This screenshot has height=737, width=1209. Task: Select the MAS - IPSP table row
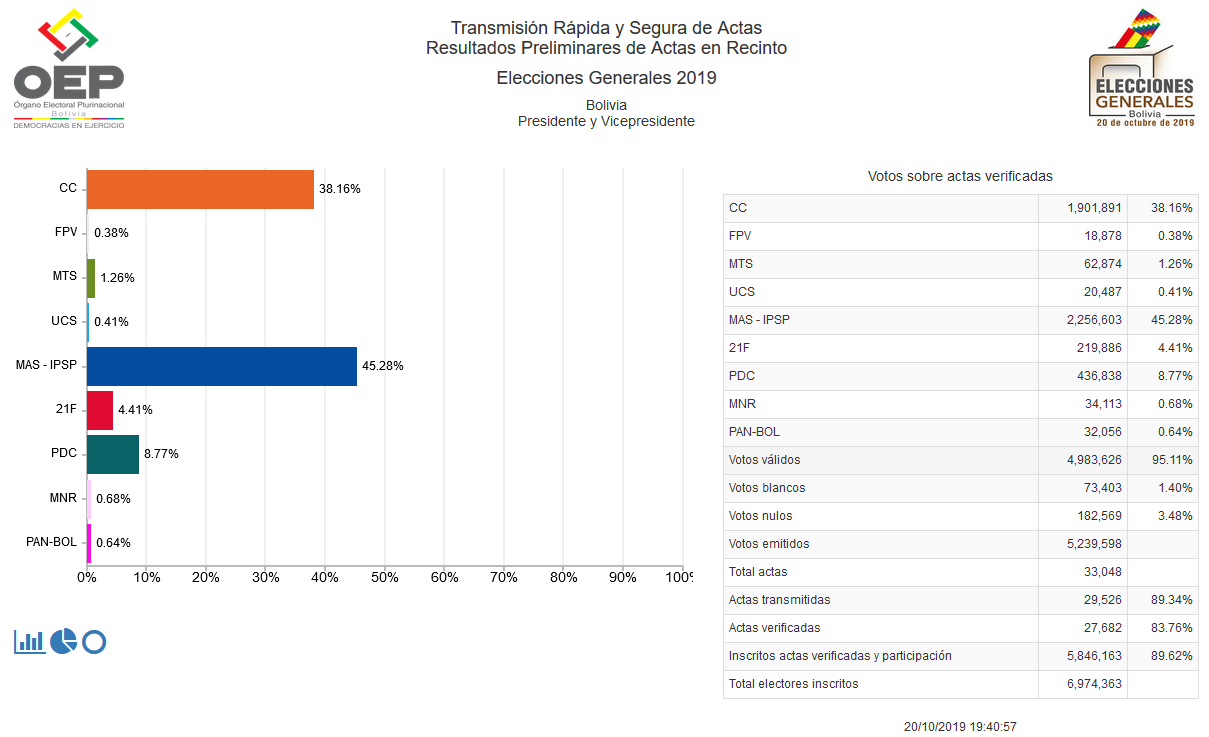click(x=960, y=320)
